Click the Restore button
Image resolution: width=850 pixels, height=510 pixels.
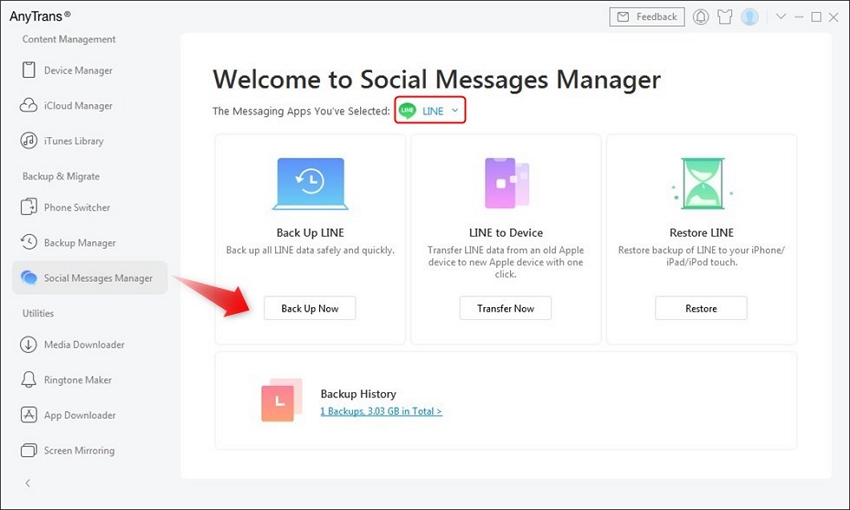(701, 308)
